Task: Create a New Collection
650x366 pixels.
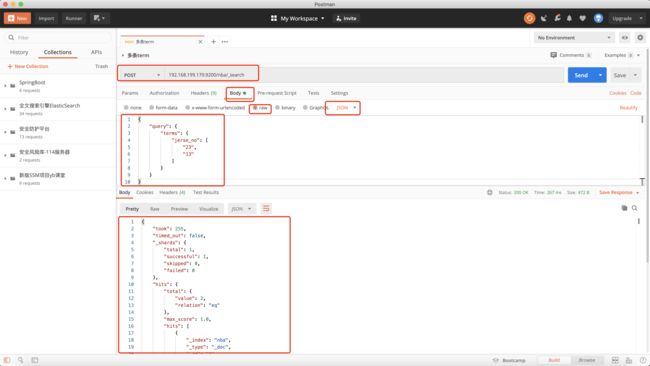Action: (x=28, y=66)
